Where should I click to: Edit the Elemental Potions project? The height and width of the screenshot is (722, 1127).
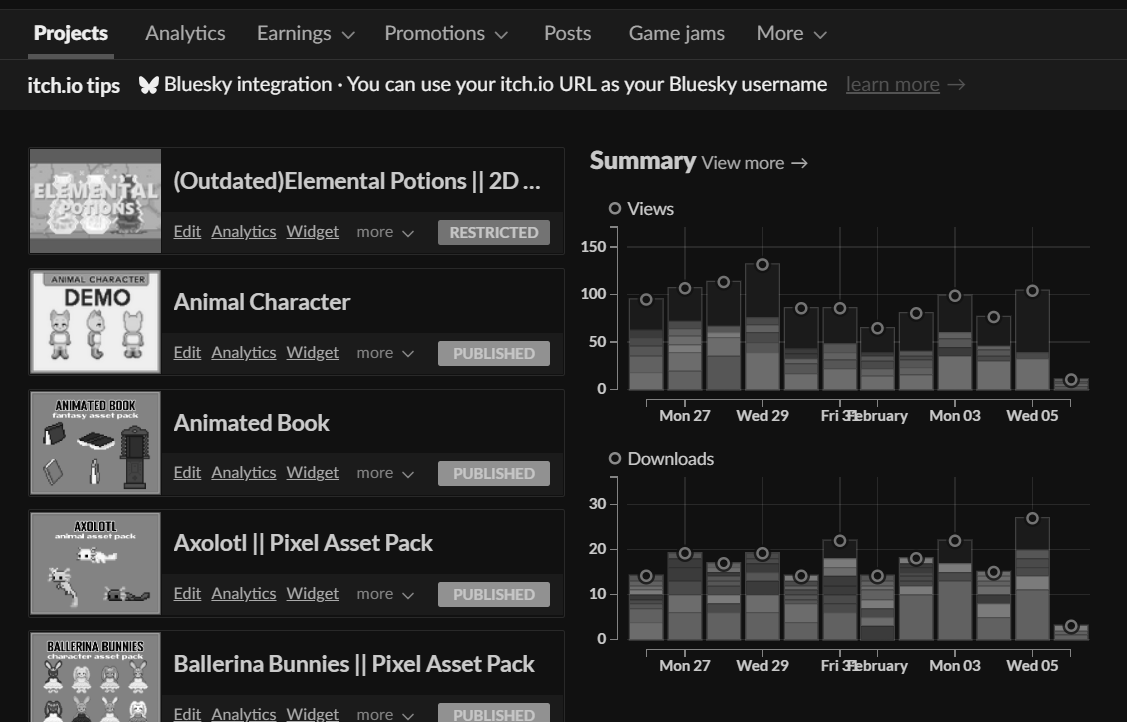(x=187, y=231)
